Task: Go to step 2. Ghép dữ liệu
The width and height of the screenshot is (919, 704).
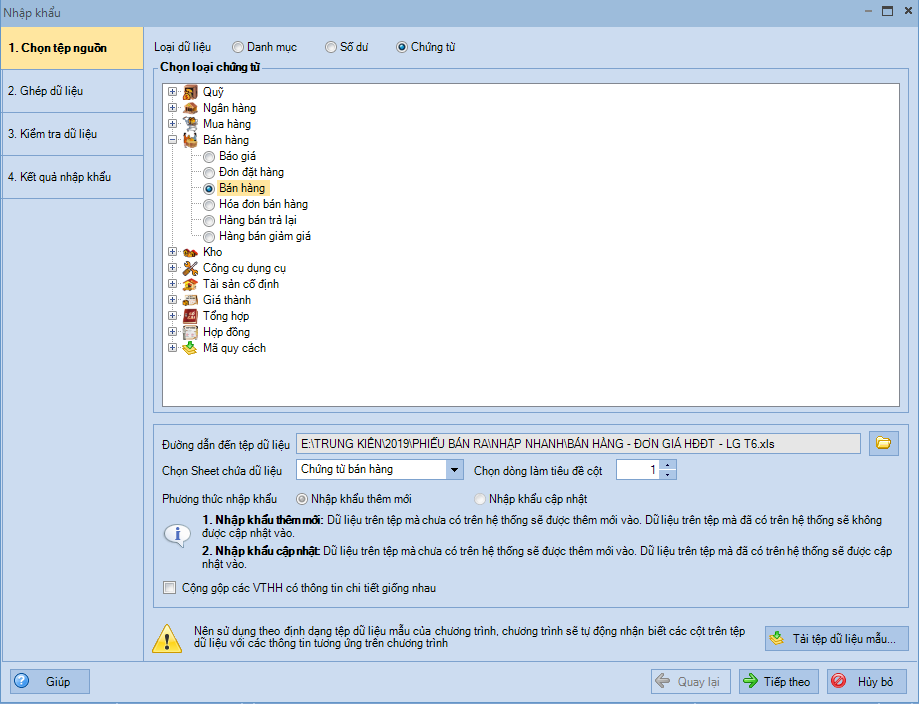Action: (72, 91)
